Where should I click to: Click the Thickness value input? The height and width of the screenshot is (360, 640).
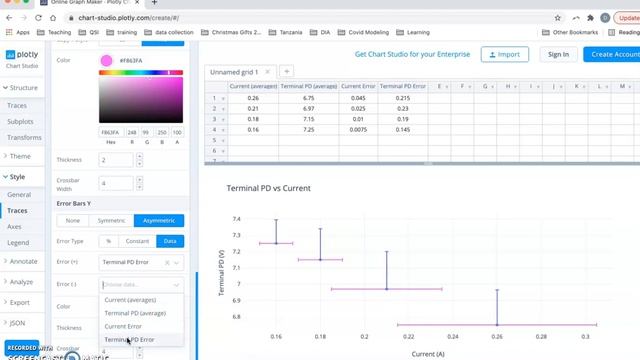[116, 160]
